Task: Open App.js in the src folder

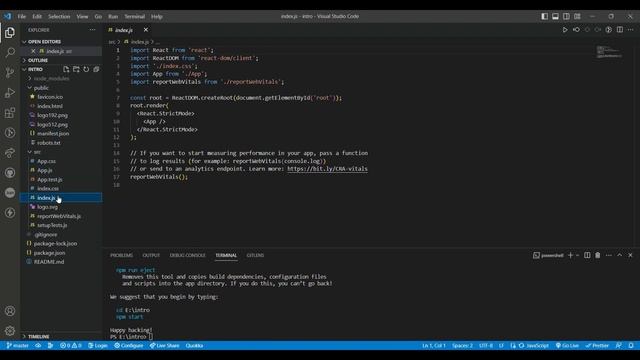Action: click(x=44, y=170)
